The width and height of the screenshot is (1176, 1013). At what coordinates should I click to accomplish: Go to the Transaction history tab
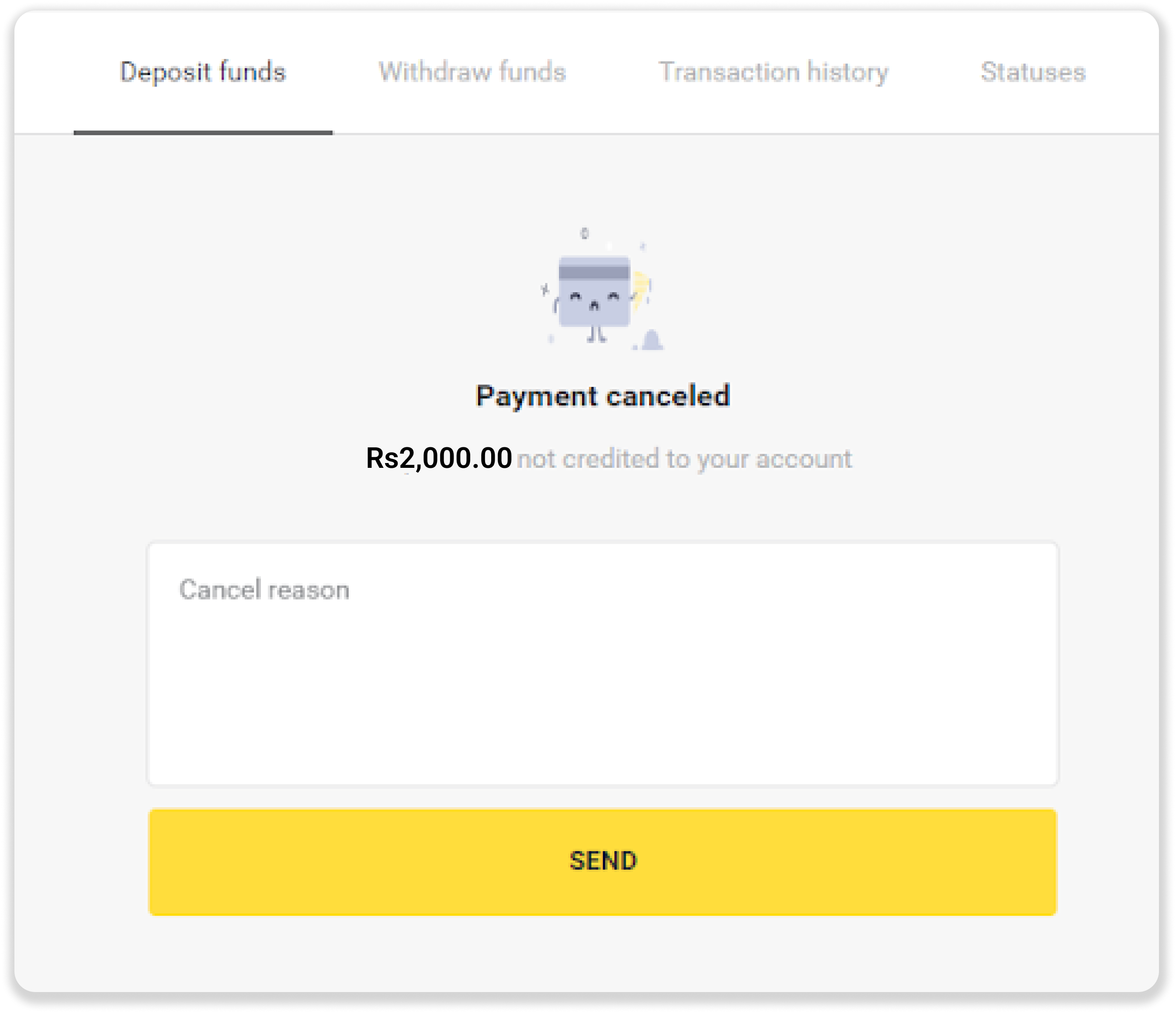pyautogui.click(x=773, y=72)
